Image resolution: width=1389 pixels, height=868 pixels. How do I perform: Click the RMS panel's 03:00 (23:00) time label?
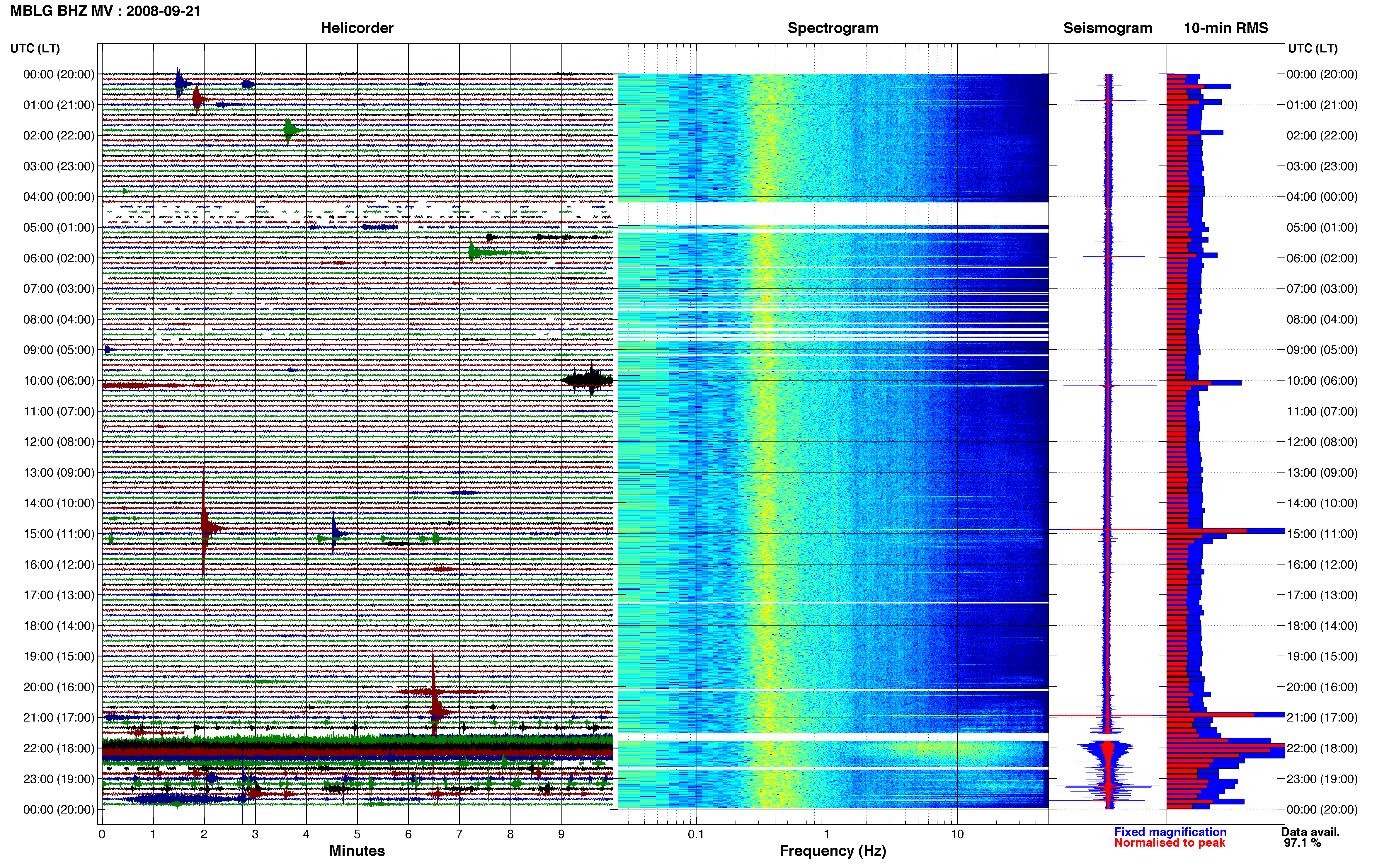click(x=1322, y=166)
